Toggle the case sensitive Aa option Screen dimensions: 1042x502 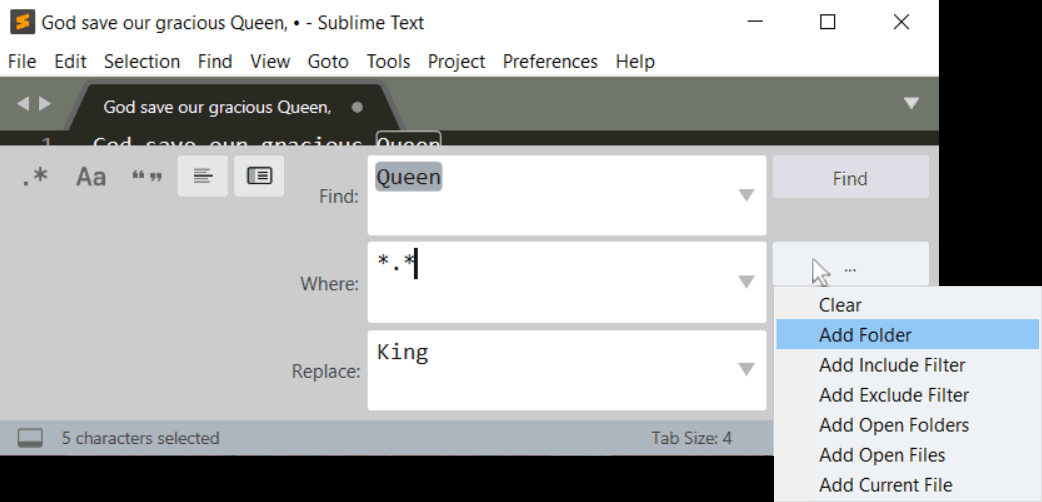pyautogui.click(x=91, y=177)
